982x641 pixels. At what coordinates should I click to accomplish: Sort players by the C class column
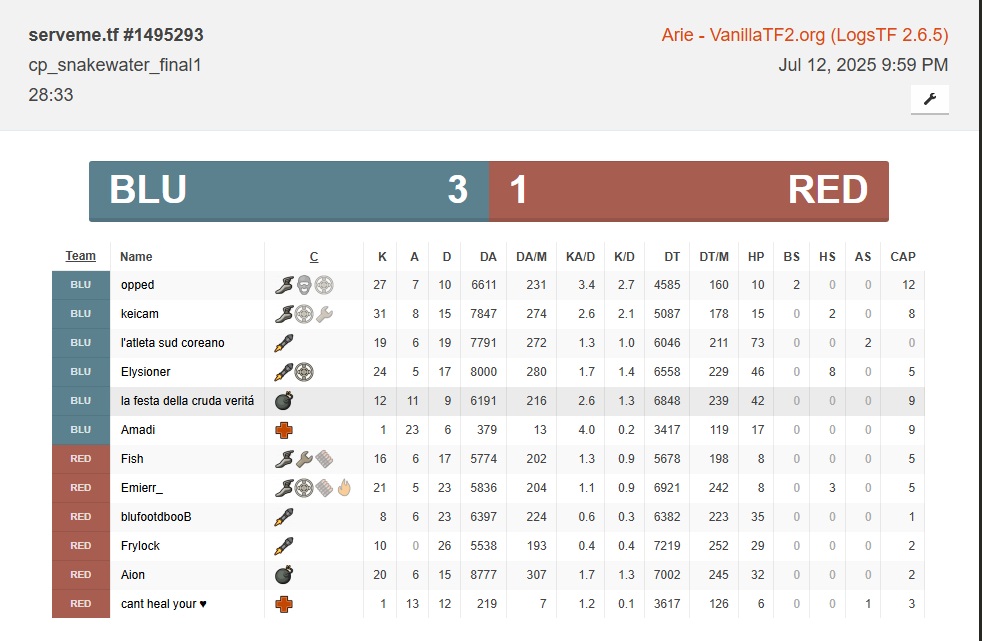(314, 257)
